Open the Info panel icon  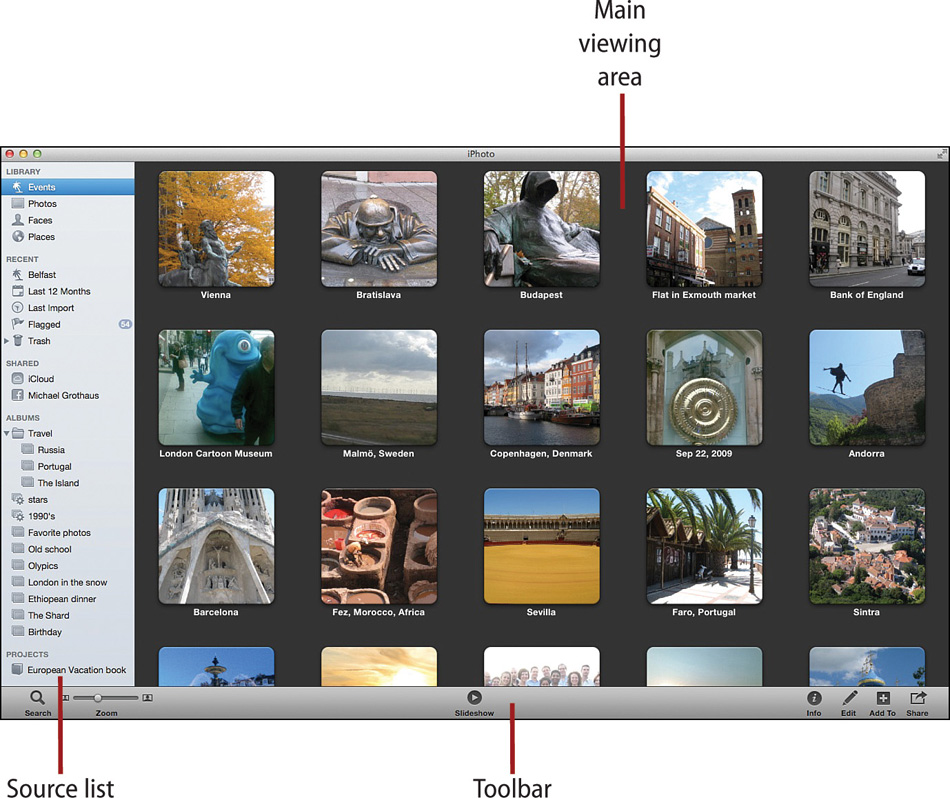tap(814, 698)
